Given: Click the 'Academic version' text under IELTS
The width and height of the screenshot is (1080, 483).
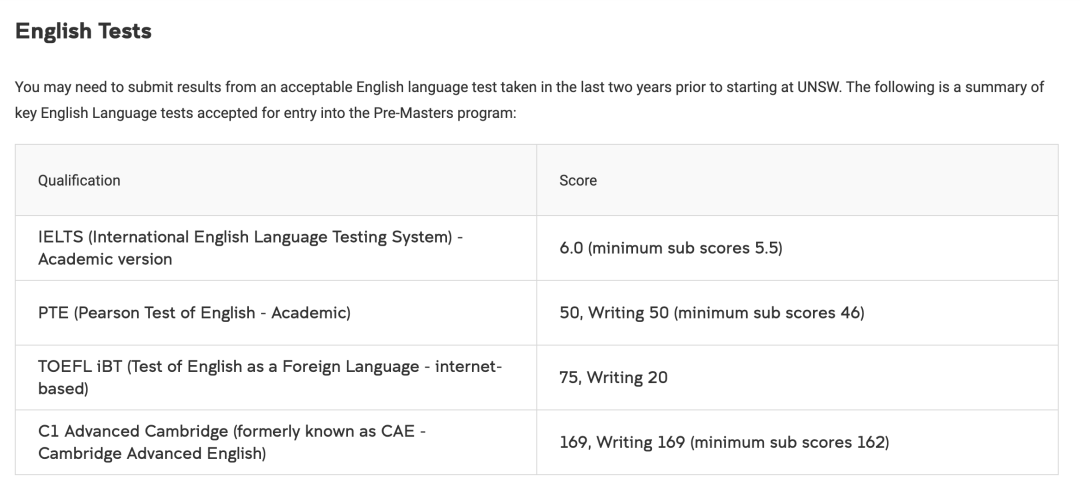Looking at the screenshot, I should [105, 259].
